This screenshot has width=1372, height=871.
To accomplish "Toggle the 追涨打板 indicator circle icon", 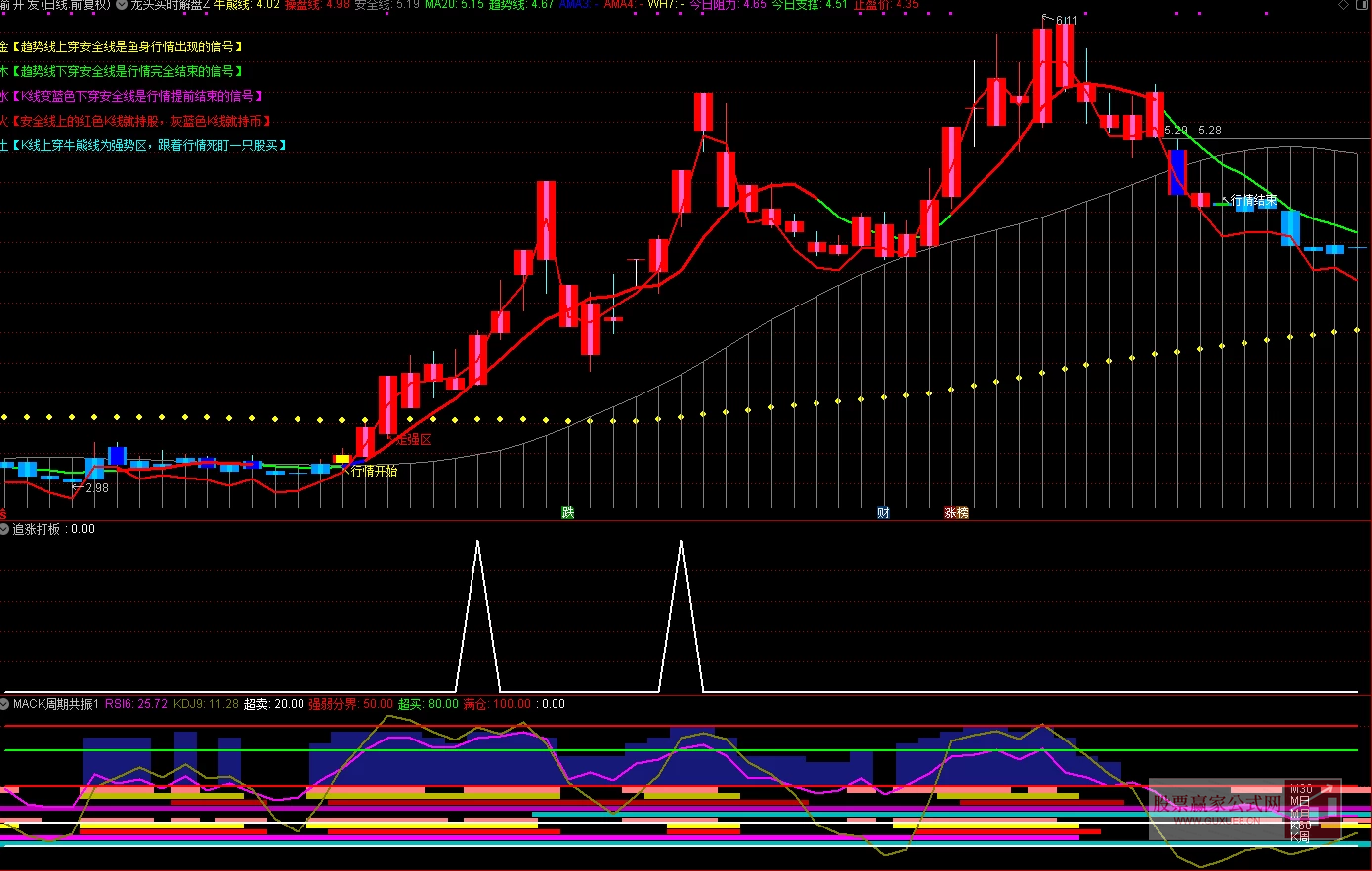I will pyautogui.click(x=5, y=529).
